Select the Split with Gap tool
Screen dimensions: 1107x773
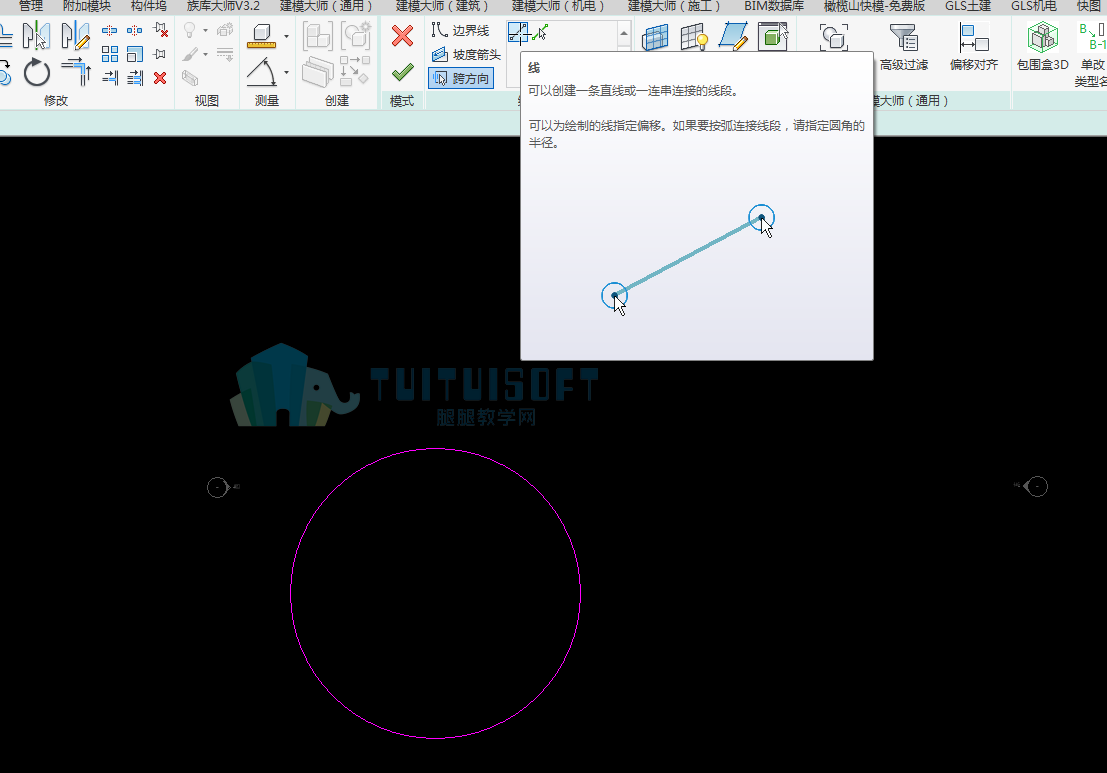coord(134,30)
